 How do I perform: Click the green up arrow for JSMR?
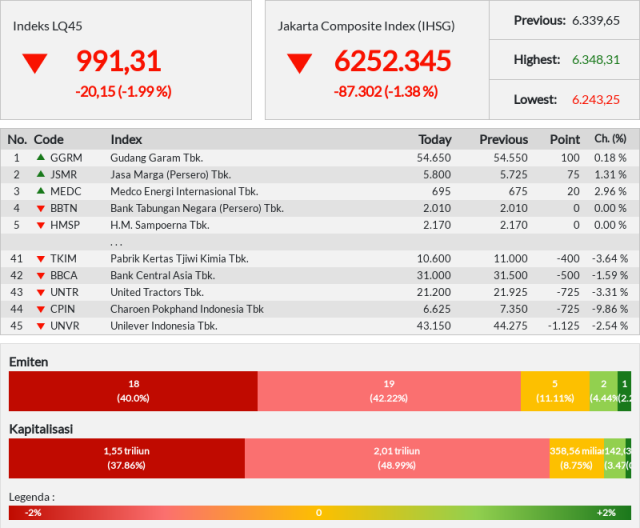(x=40, y=174)
